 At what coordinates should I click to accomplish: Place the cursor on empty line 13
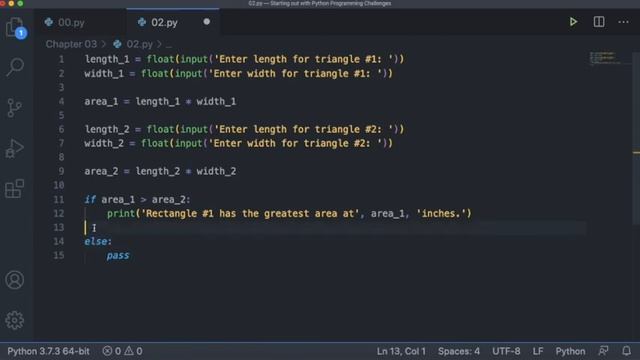[335, 227]
